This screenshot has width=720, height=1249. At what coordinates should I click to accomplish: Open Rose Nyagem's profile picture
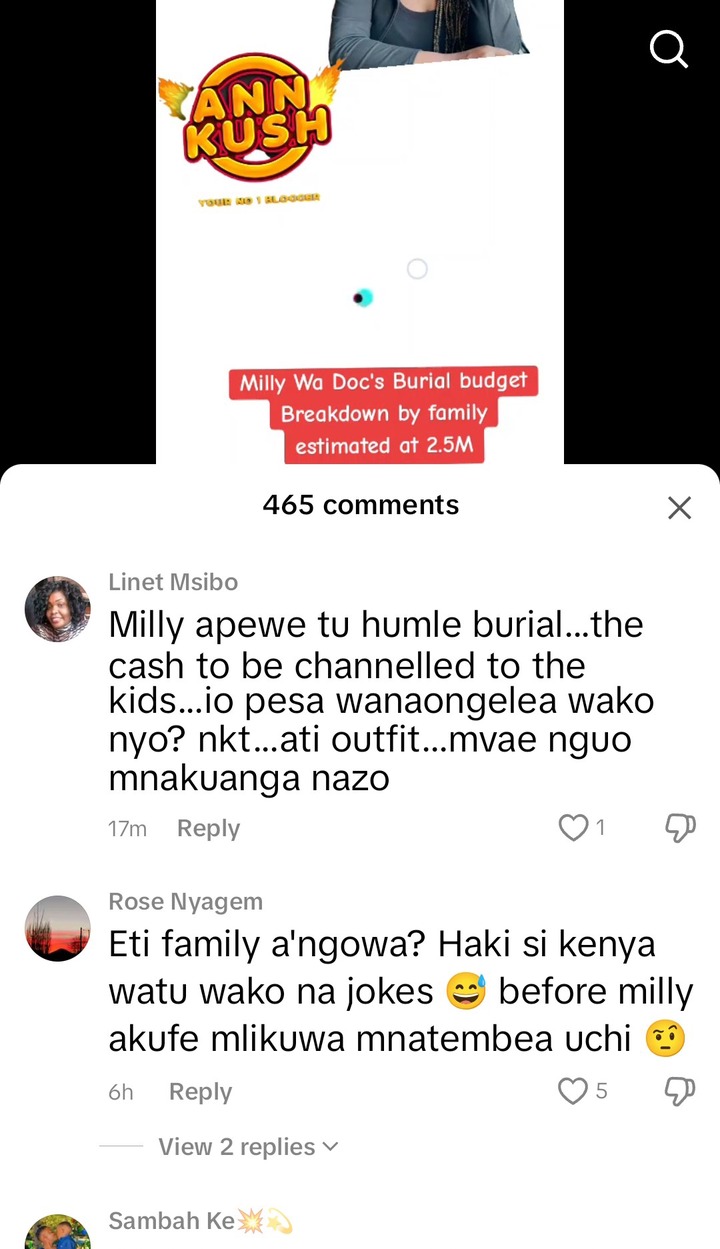pyautogui.click(x=58, y=929)
